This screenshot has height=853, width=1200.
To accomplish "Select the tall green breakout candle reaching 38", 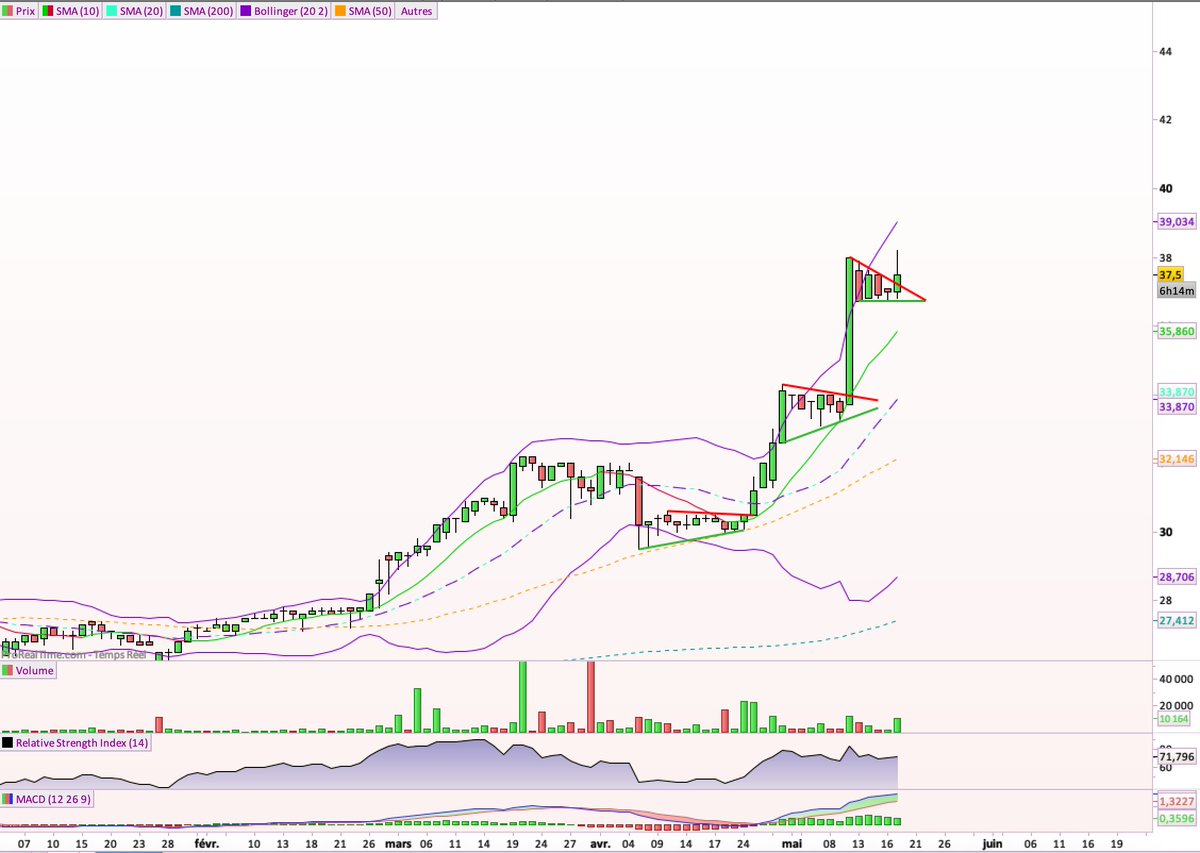I will point(849,330).
